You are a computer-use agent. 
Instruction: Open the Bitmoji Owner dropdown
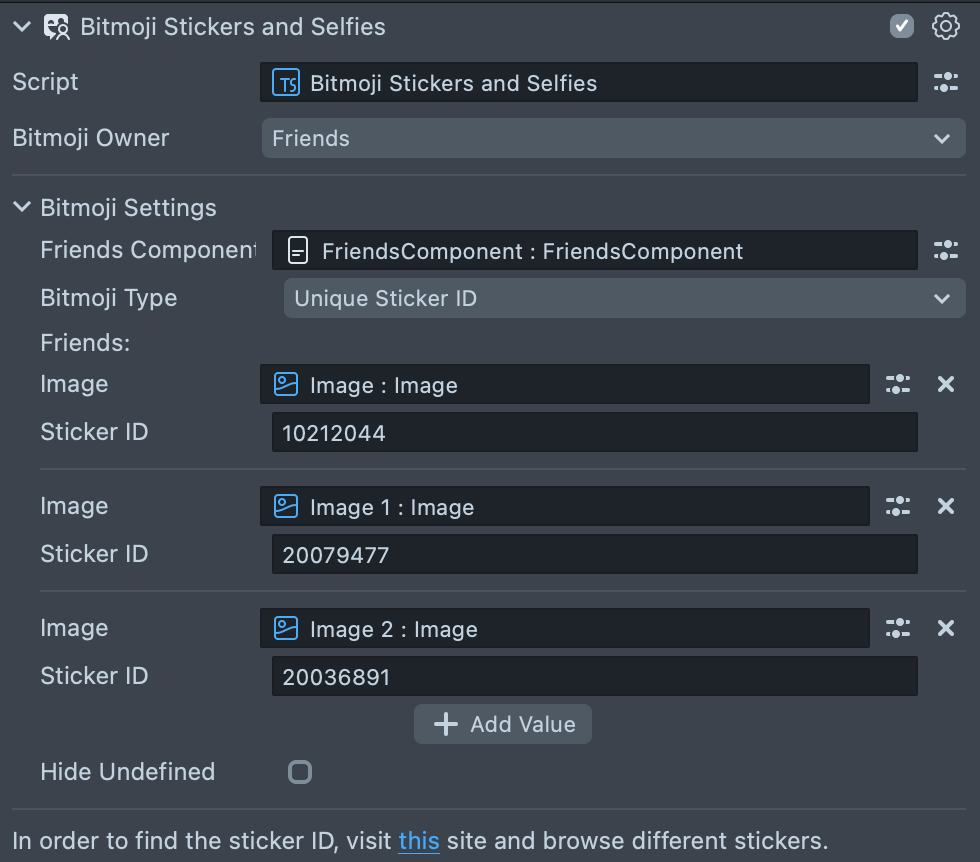pyautogui.click(x=613, y=138)
